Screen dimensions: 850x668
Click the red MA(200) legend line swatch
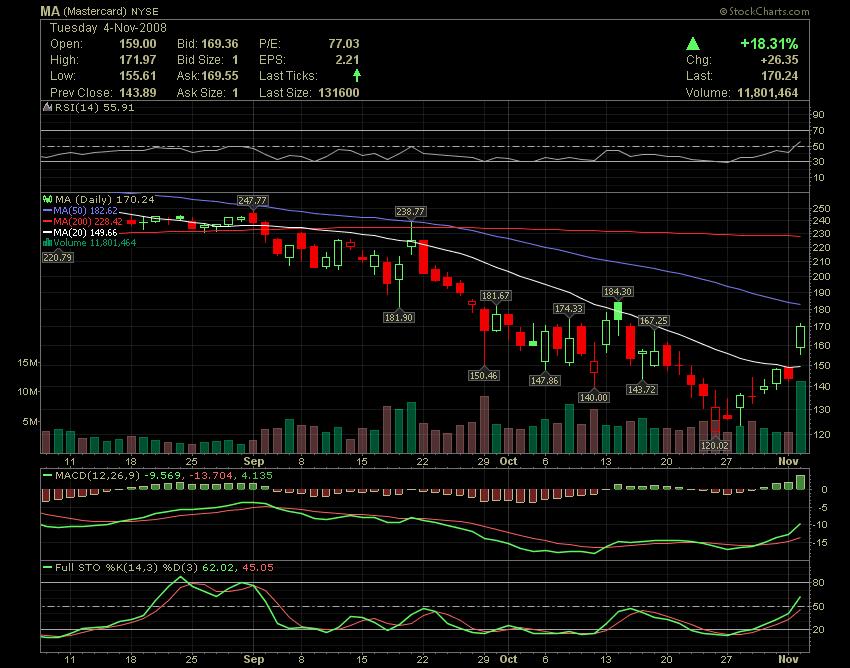[x=47, y=221]
